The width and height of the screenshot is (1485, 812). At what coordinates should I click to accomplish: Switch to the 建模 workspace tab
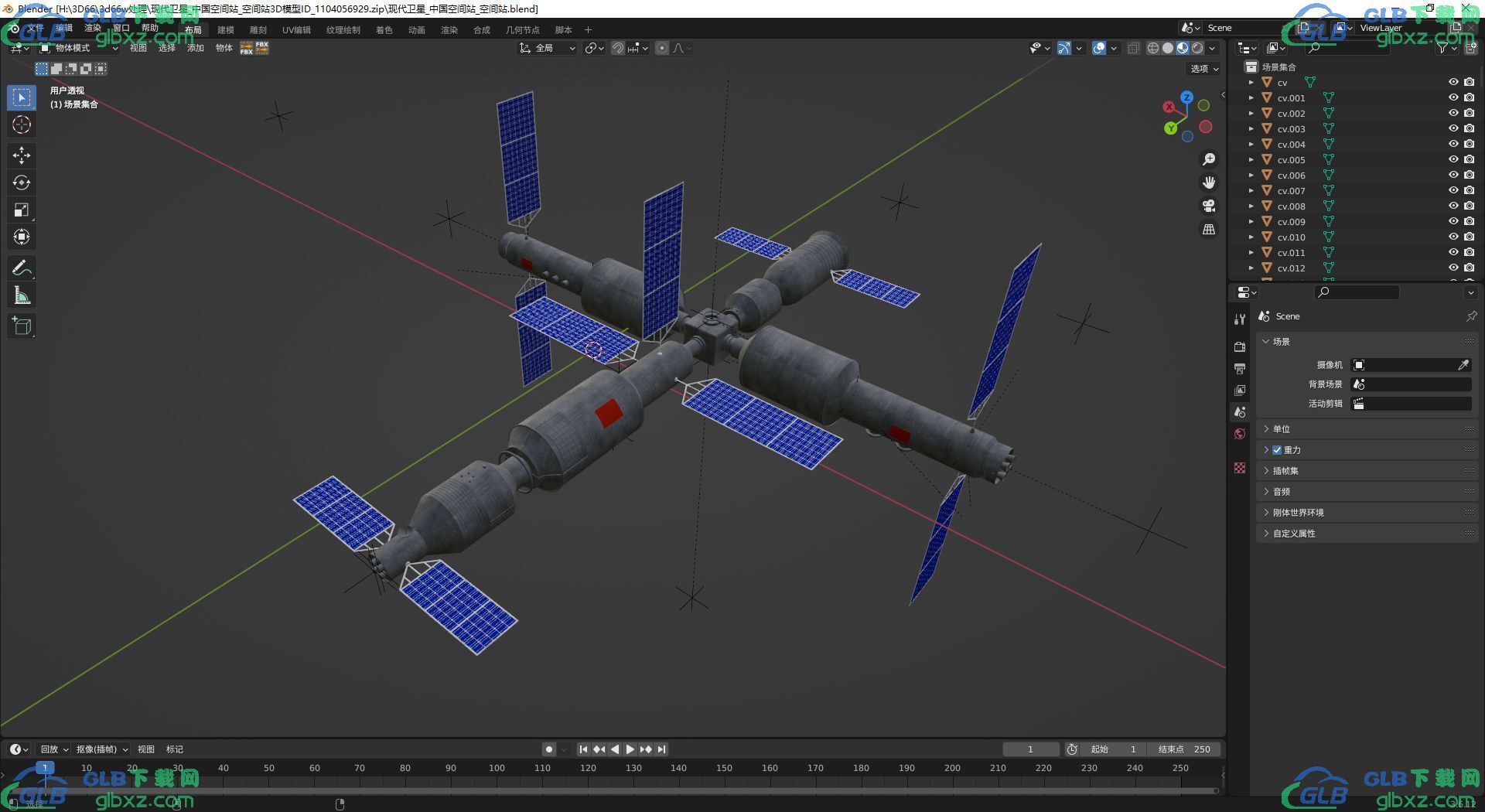226,30
